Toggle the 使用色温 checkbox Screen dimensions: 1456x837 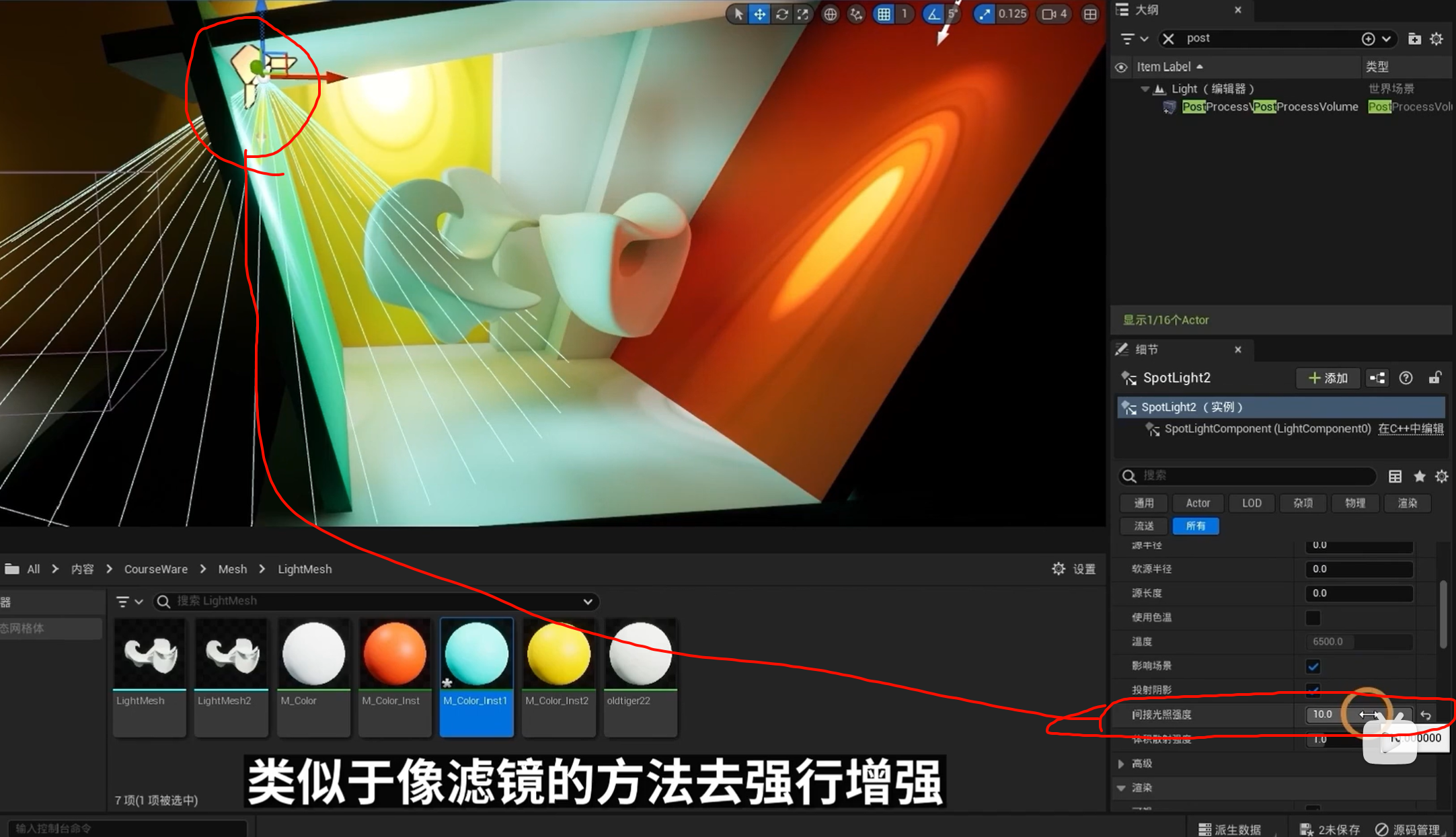point(1313,617)
